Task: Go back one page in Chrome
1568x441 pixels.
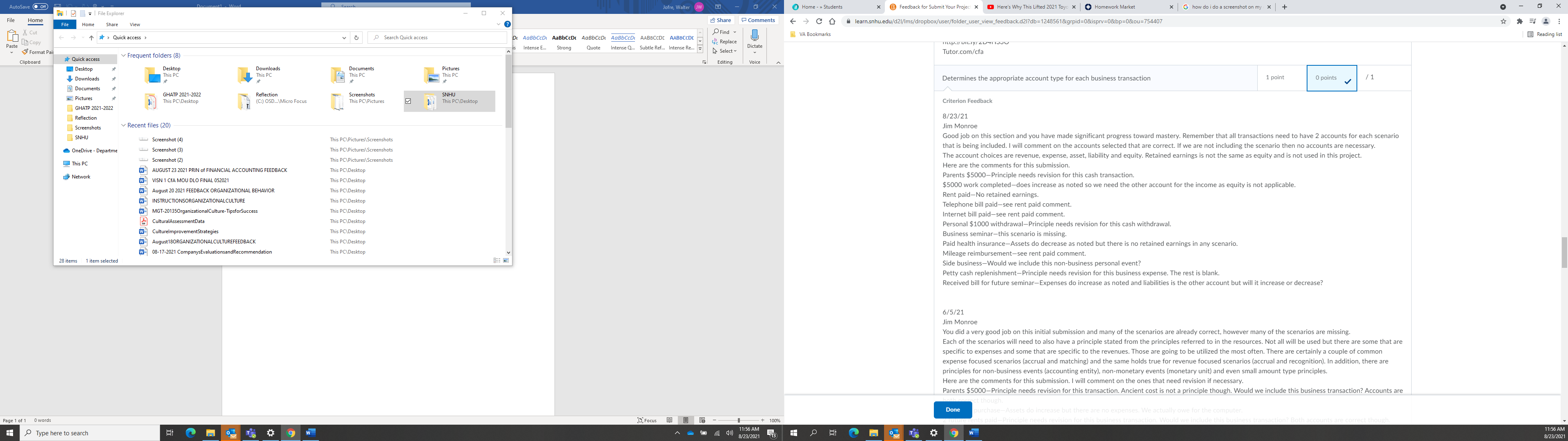Action: [793, 21]
